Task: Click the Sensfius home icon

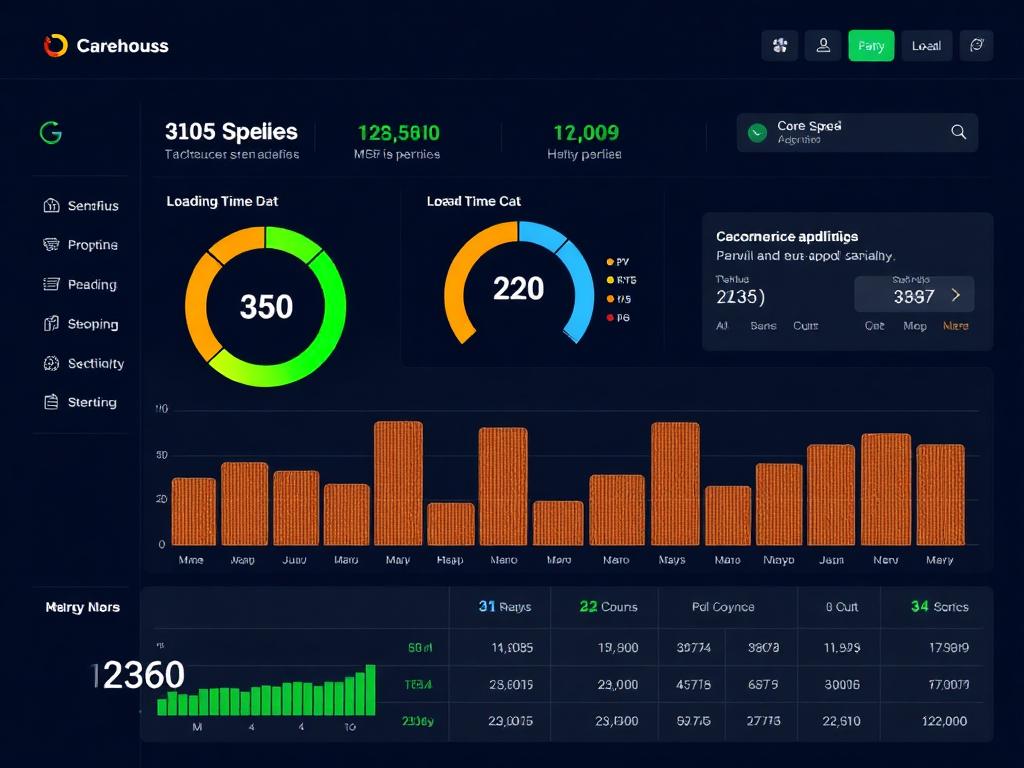Action: (52, 206)
